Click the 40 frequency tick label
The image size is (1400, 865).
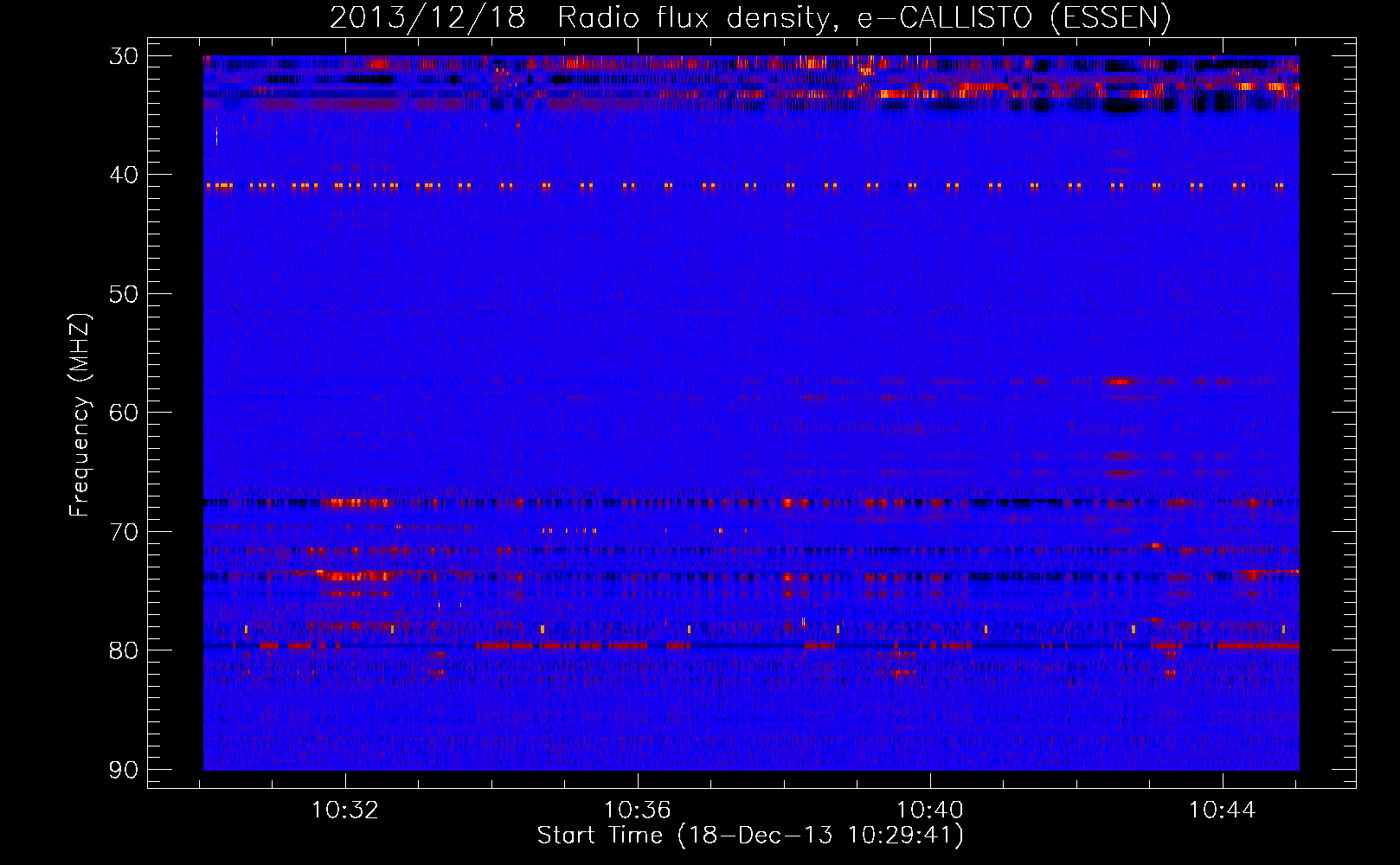[123, 175]
